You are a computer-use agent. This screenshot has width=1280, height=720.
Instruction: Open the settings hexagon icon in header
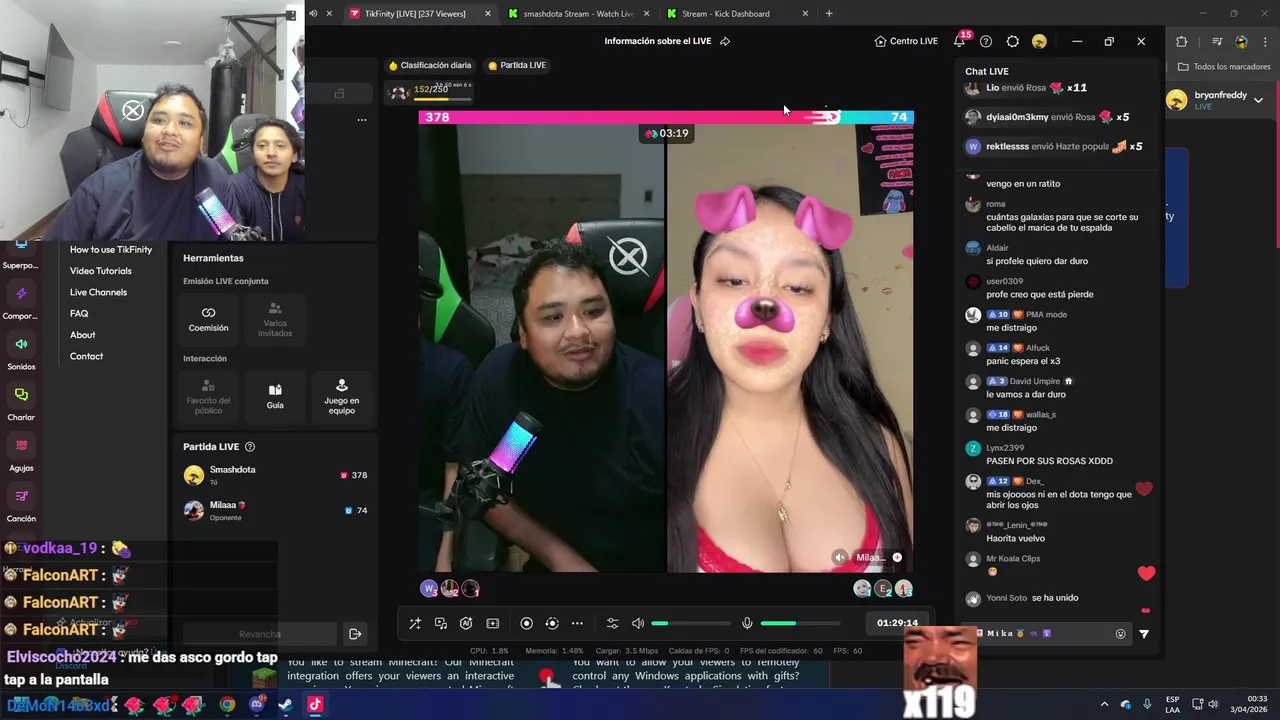tap(1013, 41)
